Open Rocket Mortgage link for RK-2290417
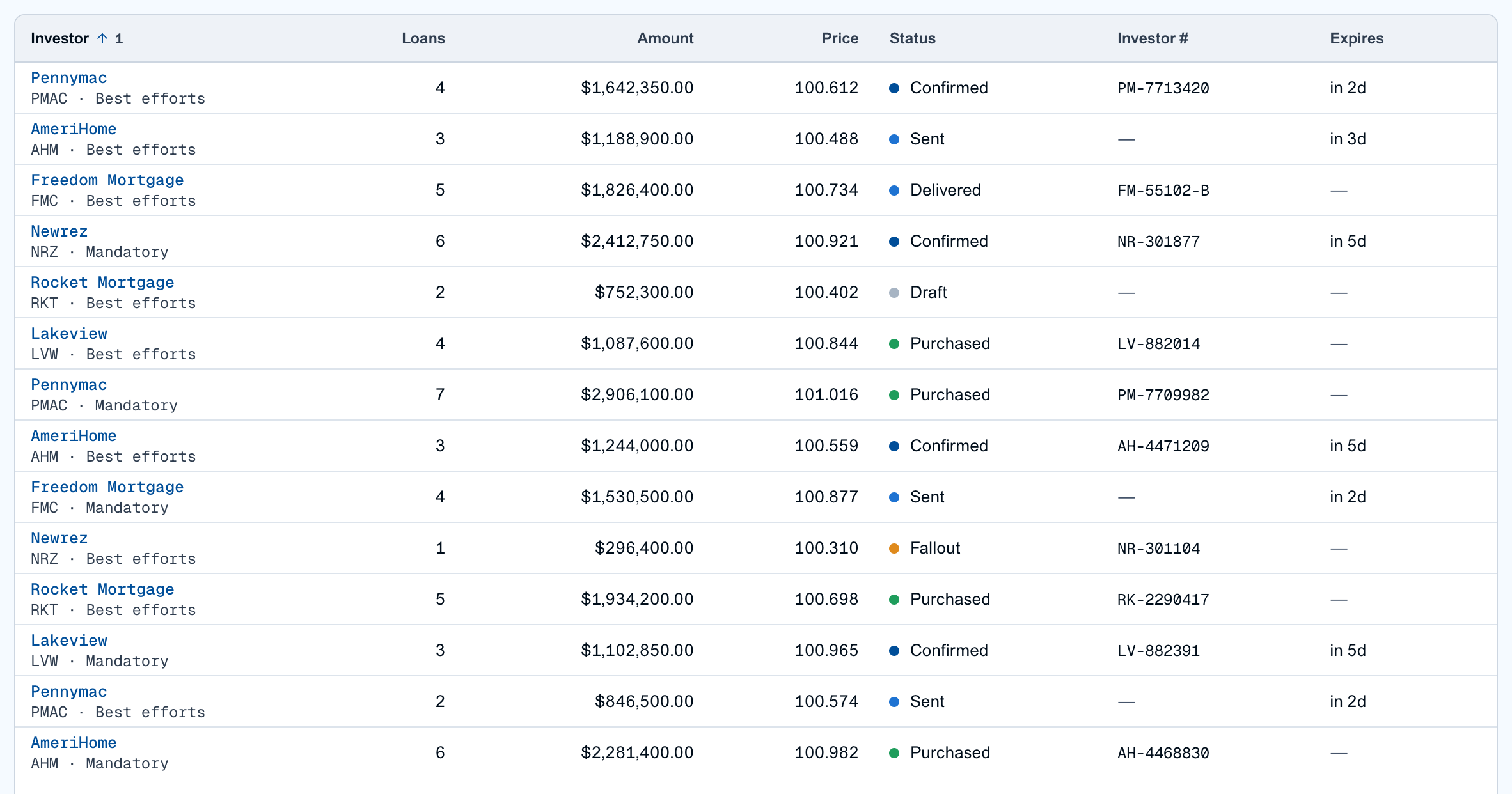Screen dimensions: 1512x794 pyautogui.click(x=102, y=589)
